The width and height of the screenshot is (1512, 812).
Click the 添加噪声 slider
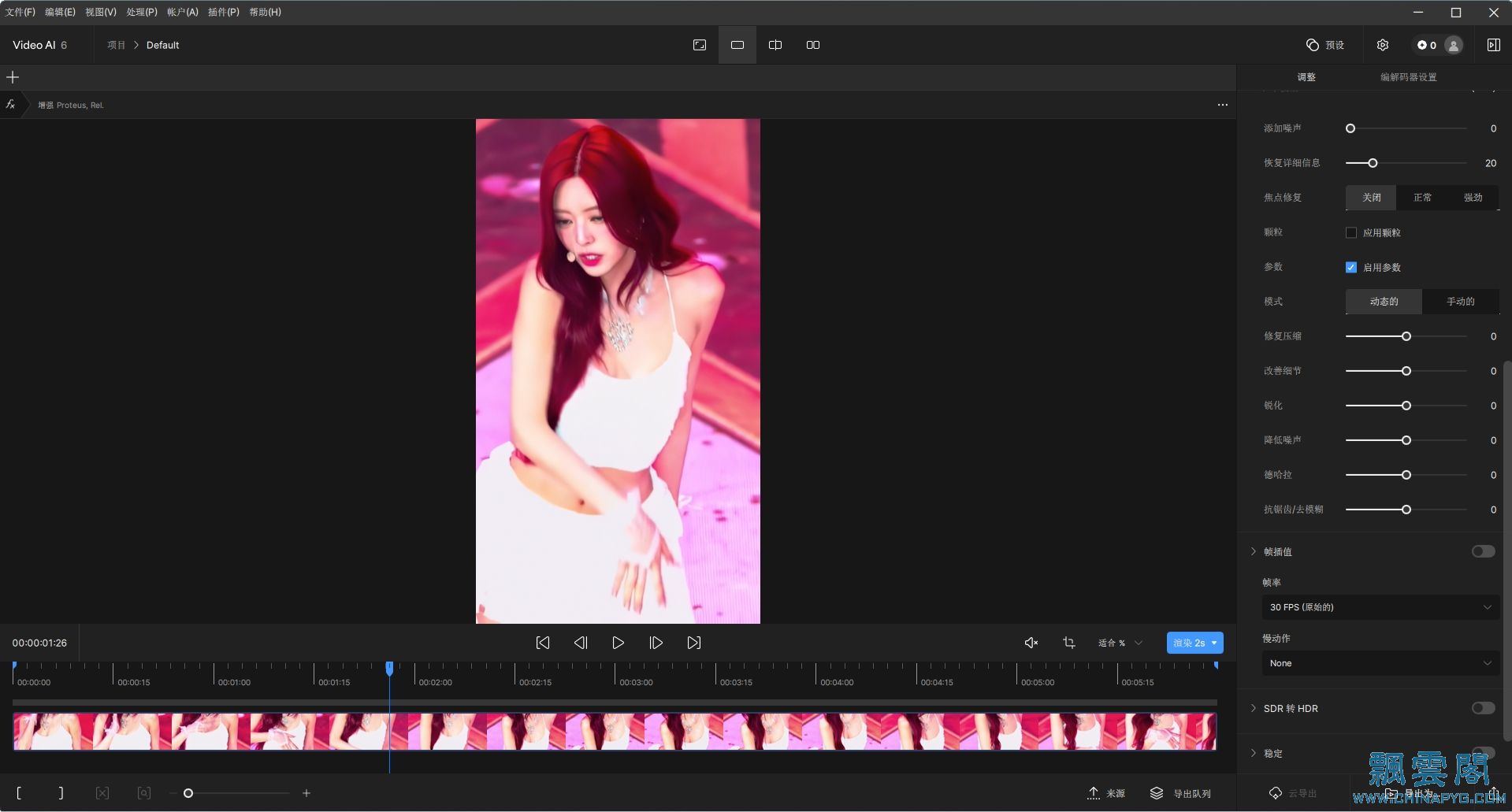1406,128
